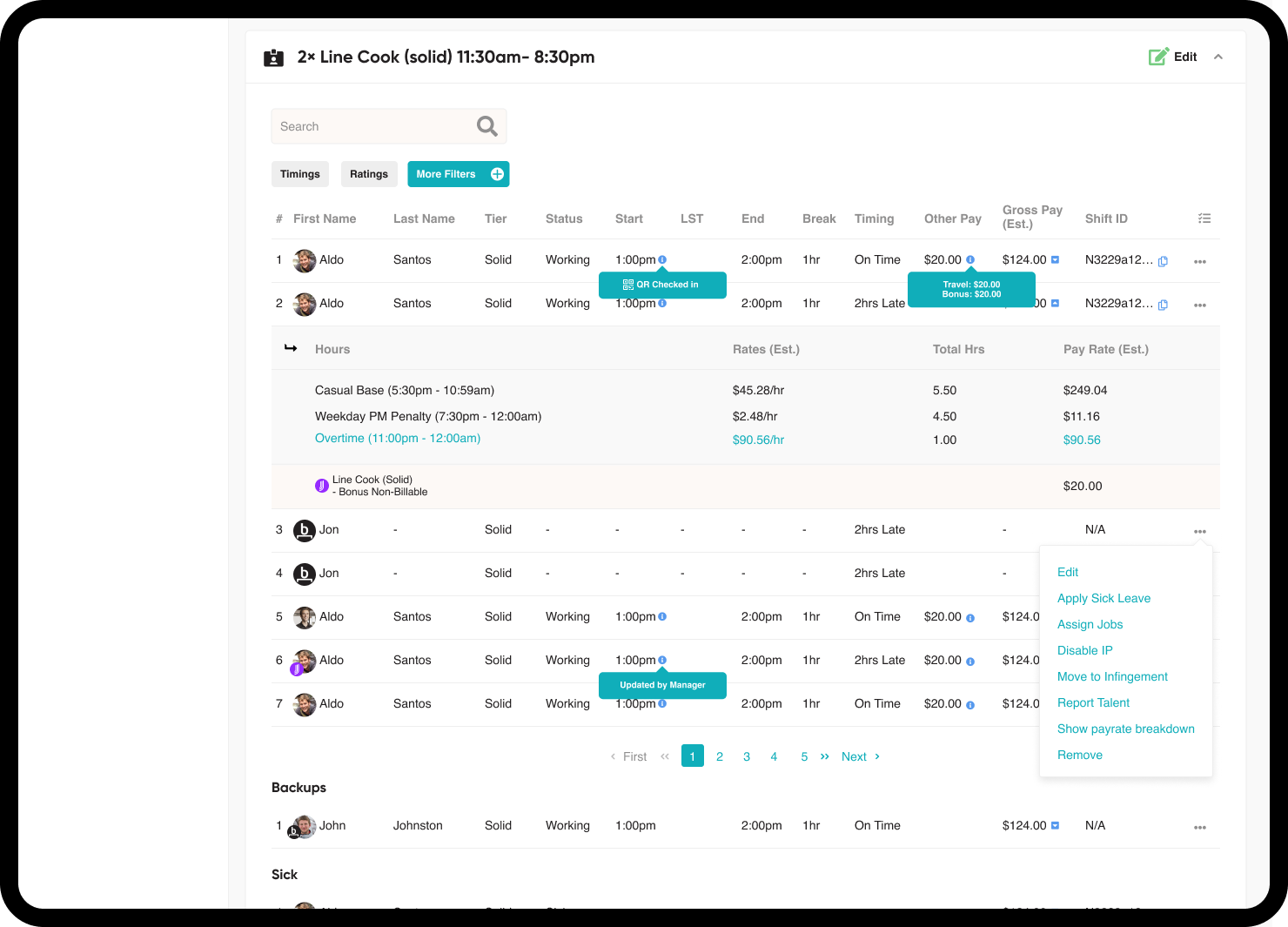Image resolution: width=1288 pixels, height=927 pixels.
Task: Click the Other Pay info icon in row 5
Action: (970, 618)
